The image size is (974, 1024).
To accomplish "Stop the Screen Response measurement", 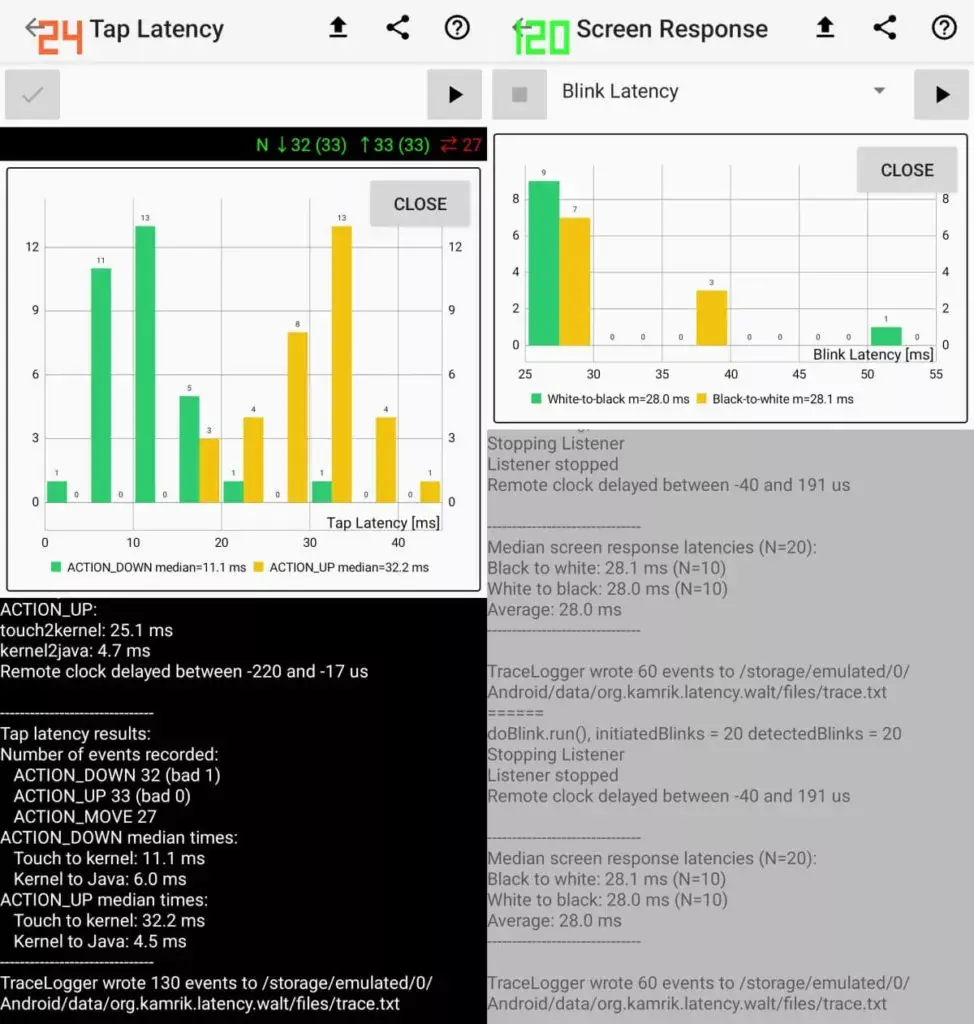I will click(519, 95).
